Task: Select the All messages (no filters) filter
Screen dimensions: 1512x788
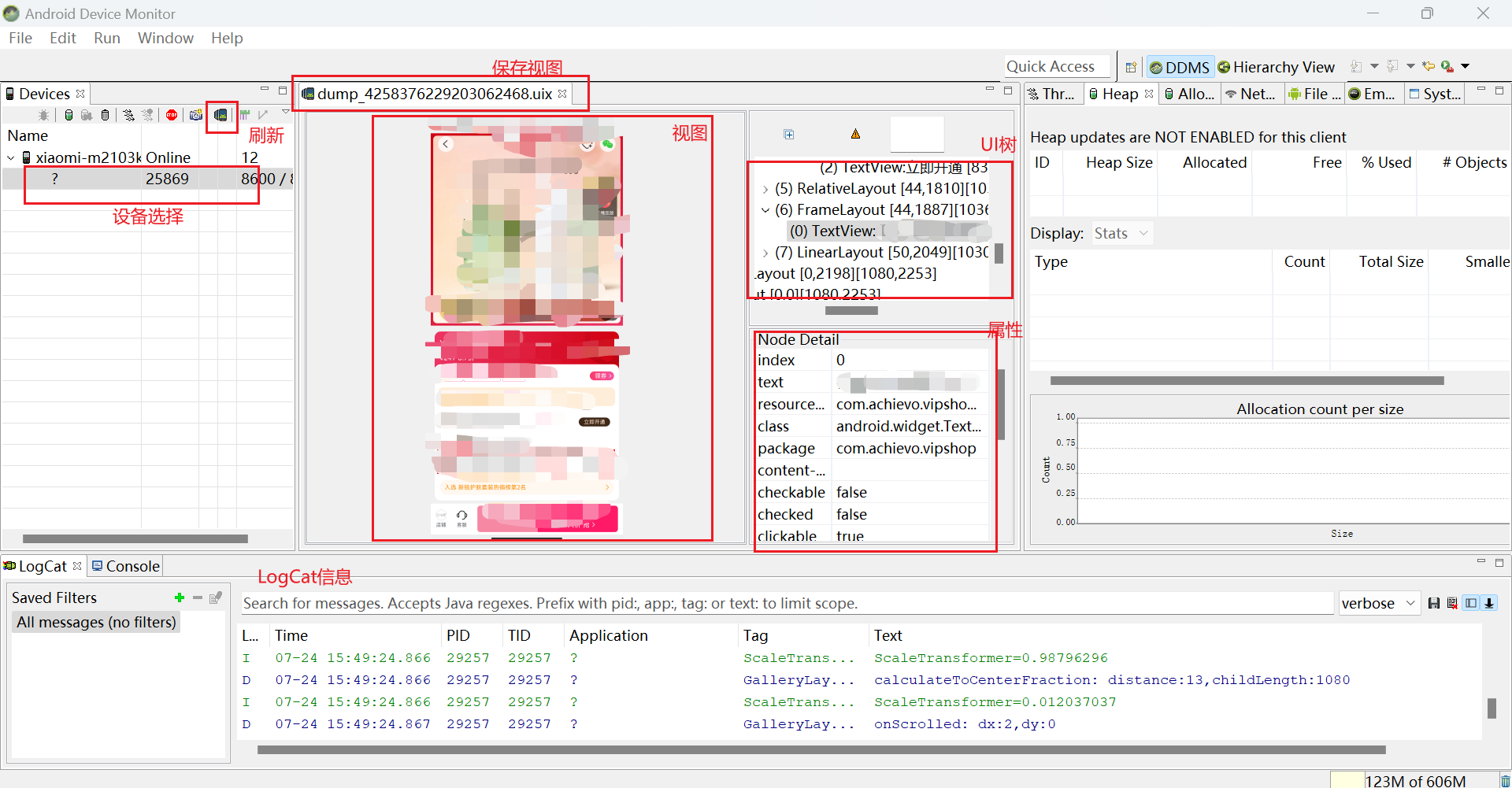Action: click(x=96, y=622)
